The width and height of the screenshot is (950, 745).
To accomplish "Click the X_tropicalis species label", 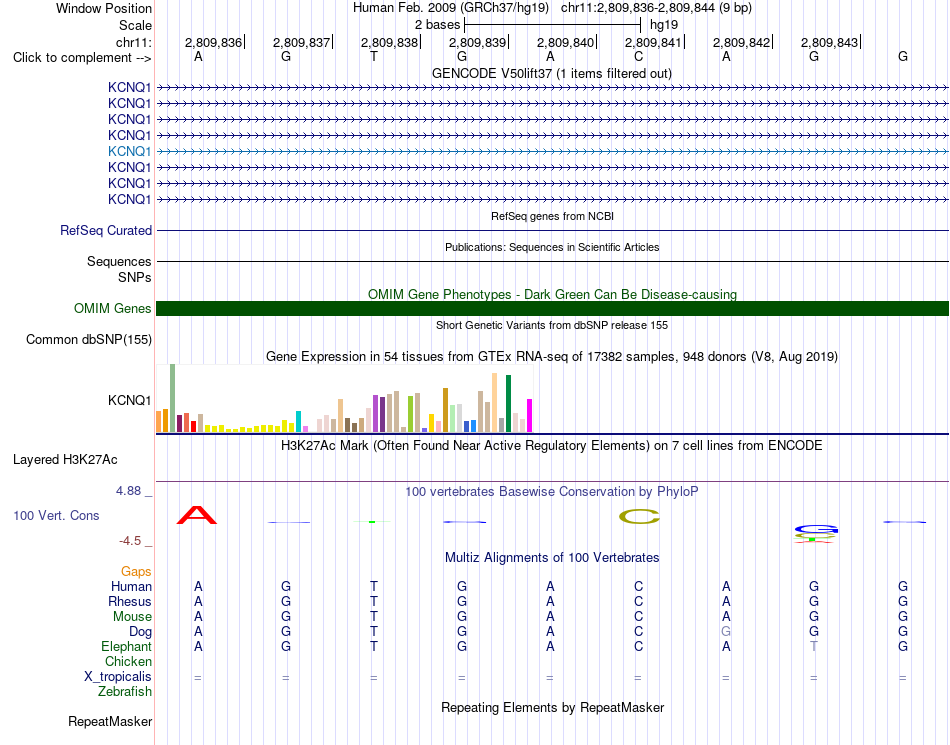I will tap(118, 677).
